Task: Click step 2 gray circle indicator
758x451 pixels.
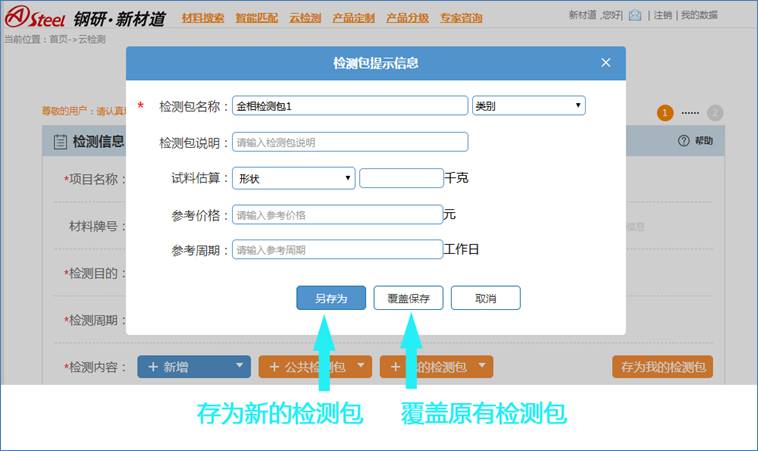Action: click(715, 113)
